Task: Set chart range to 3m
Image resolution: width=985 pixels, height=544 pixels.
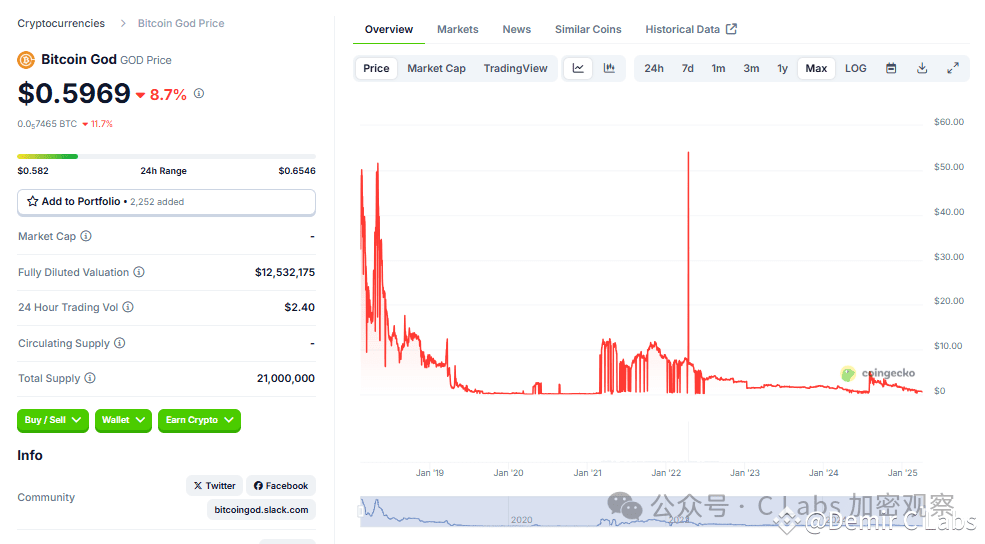Action: tap(751, 68)
